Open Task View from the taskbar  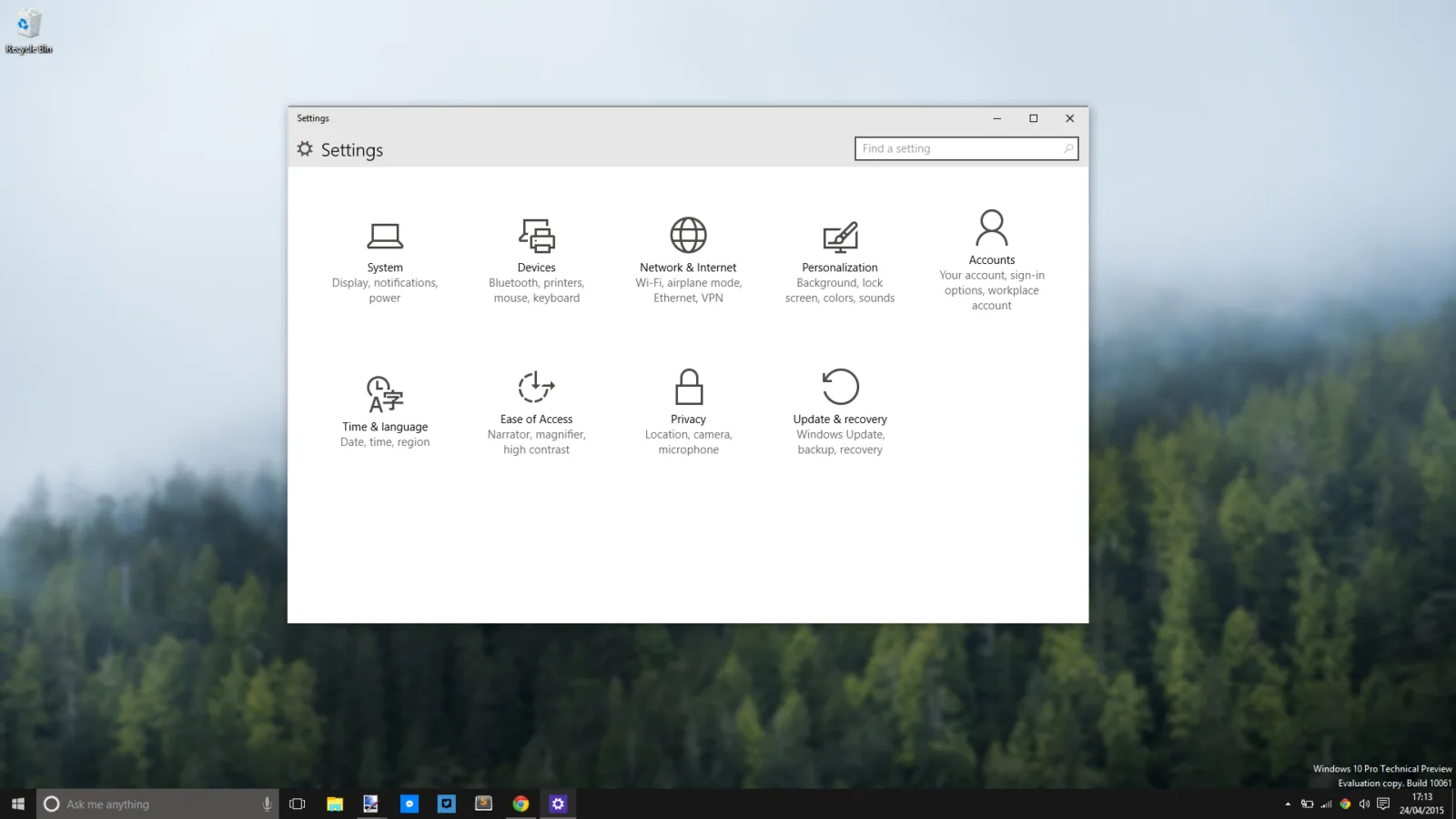click(x=297, y=804)
